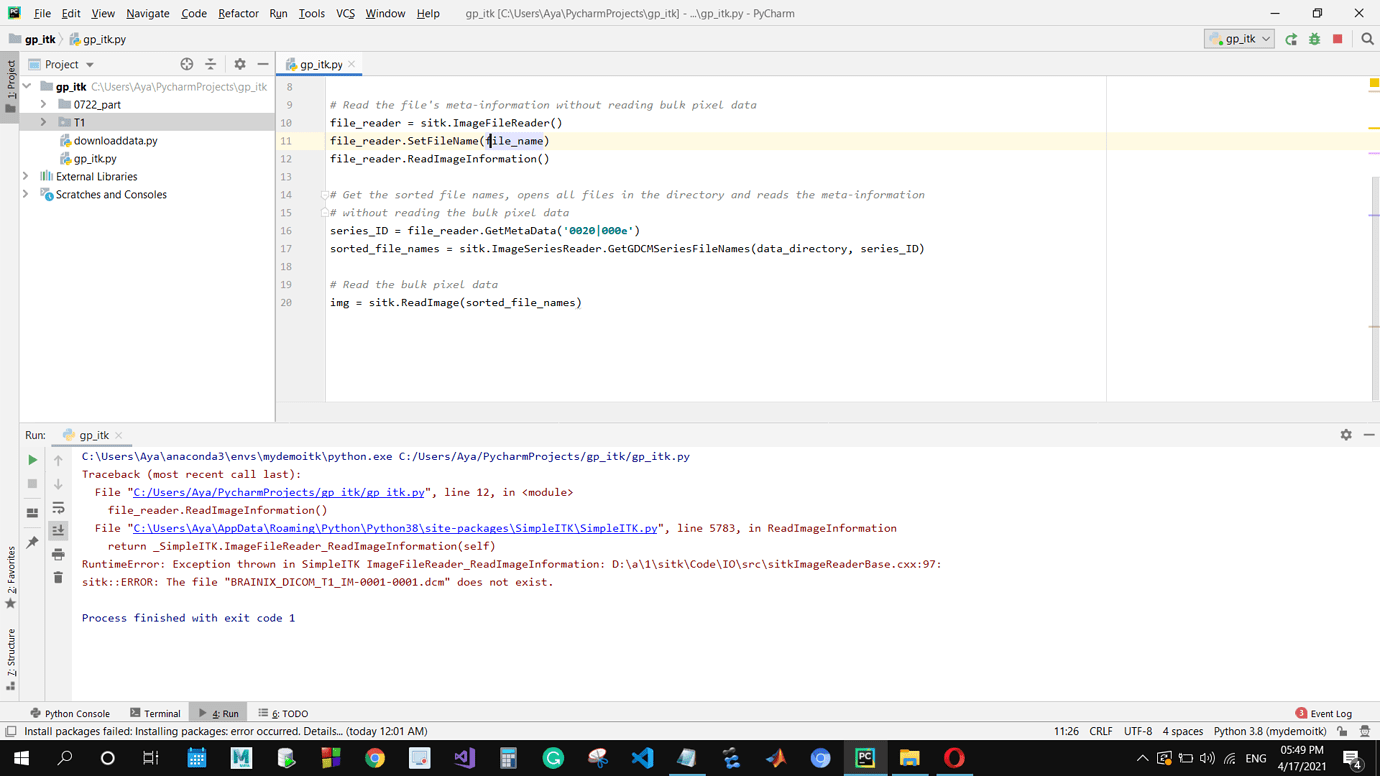The width and height of the screenshot is (1380, 776).
Task: Toggle soft-wrap in the Run console
Action: 58,508
